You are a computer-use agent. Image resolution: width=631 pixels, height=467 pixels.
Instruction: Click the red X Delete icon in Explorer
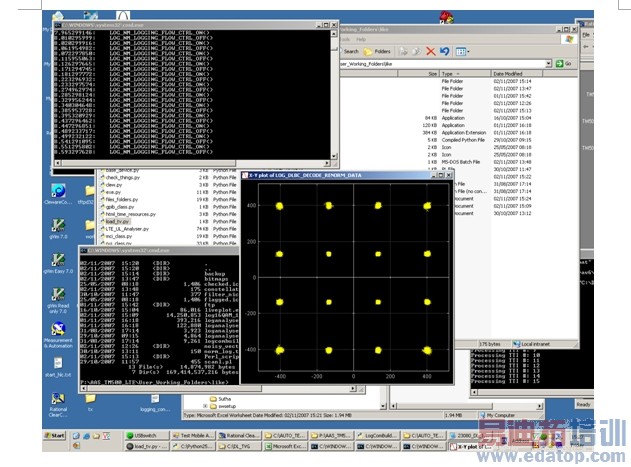click(431, 52)
